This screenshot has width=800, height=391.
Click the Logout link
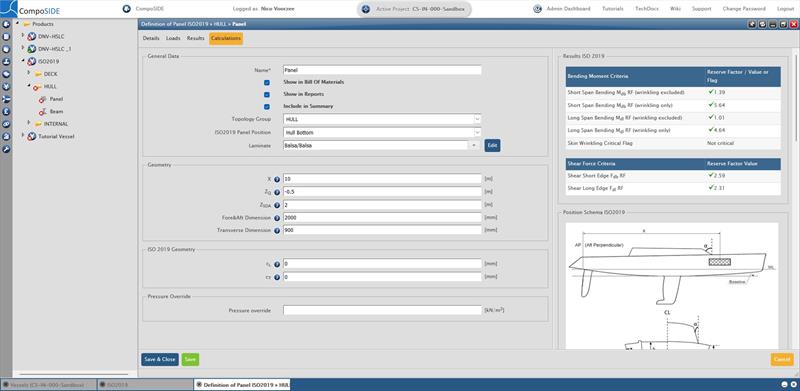coord(785,9)
